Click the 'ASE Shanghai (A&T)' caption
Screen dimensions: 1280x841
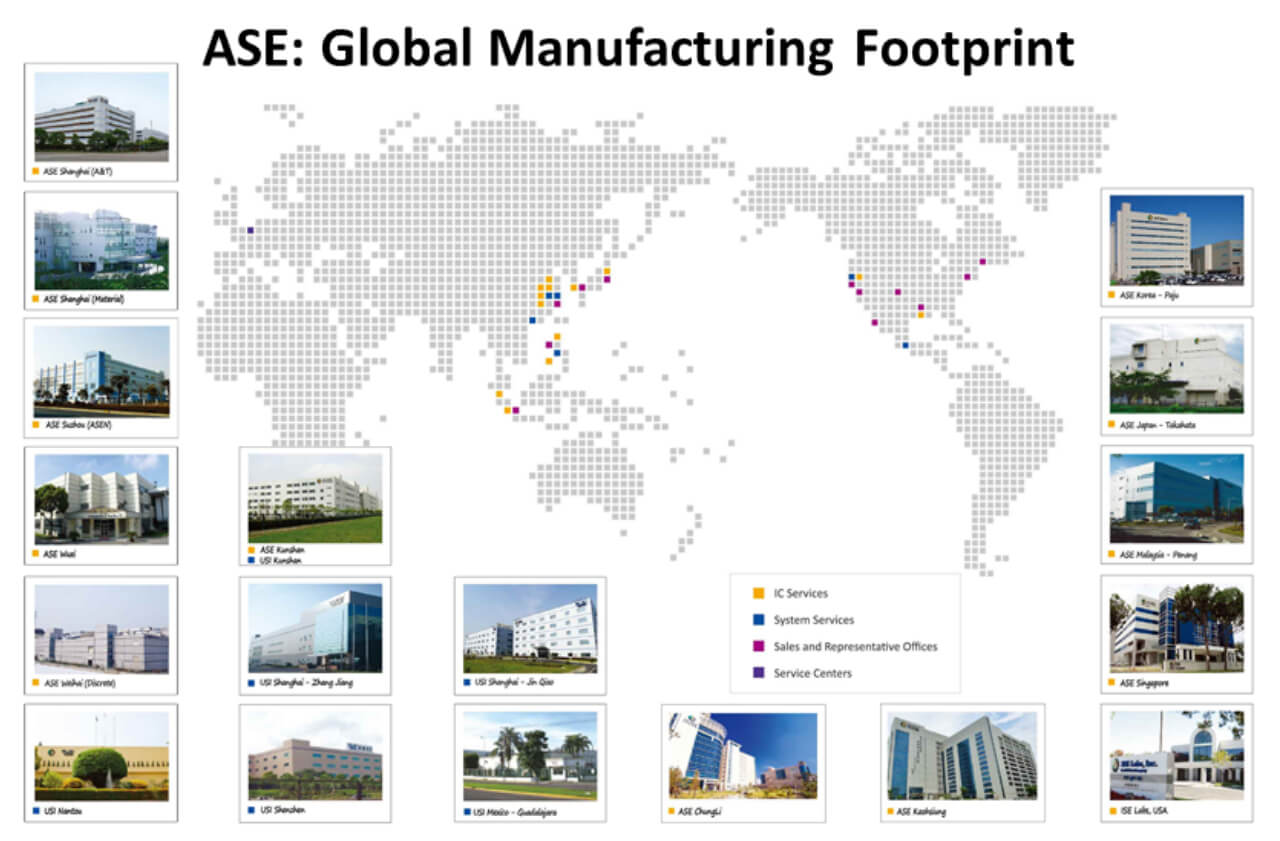point(79,173)
